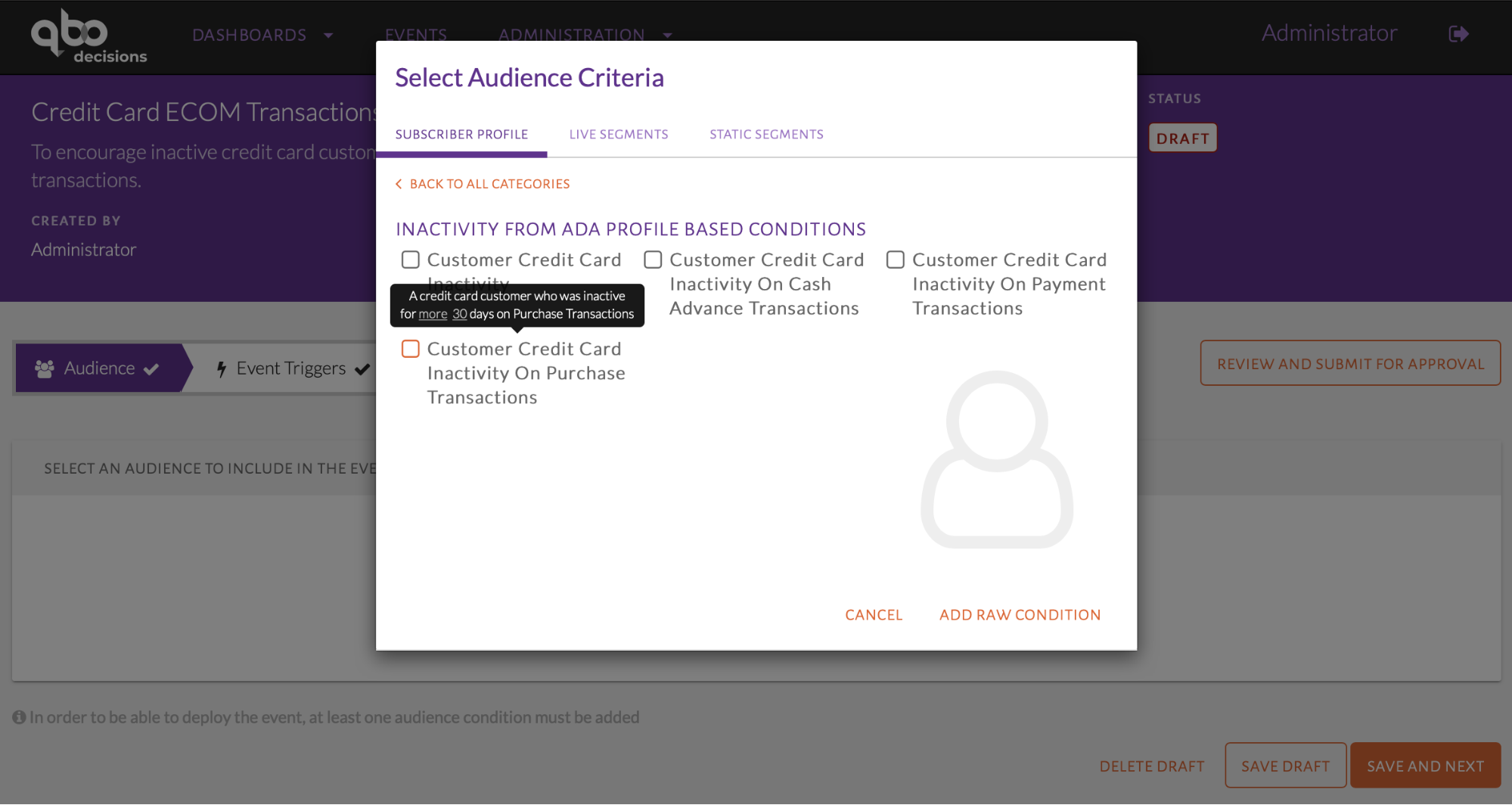The image size is (1512, 805).
Task: Click the checkmark next to Audience step
Action: click(x=151, y=369)
